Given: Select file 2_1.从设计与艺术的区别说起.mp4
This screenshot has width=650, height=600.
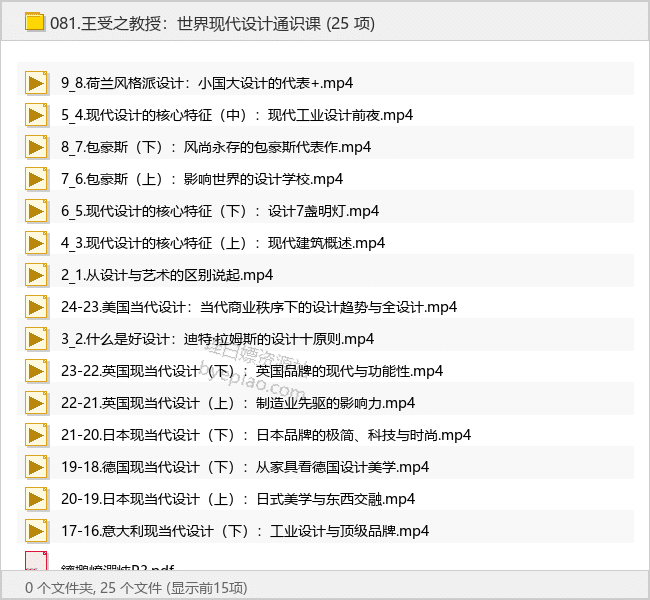Looking at the screenshot, I should click(x=167, y=275).
